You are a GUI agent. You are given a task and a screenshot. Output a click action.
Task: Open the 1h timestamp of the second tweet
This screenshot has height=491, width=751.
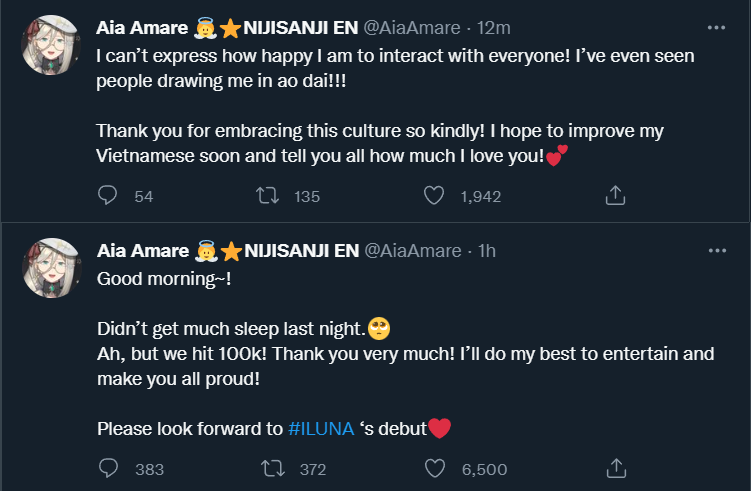pyautogui.click(x=487, y=250)
